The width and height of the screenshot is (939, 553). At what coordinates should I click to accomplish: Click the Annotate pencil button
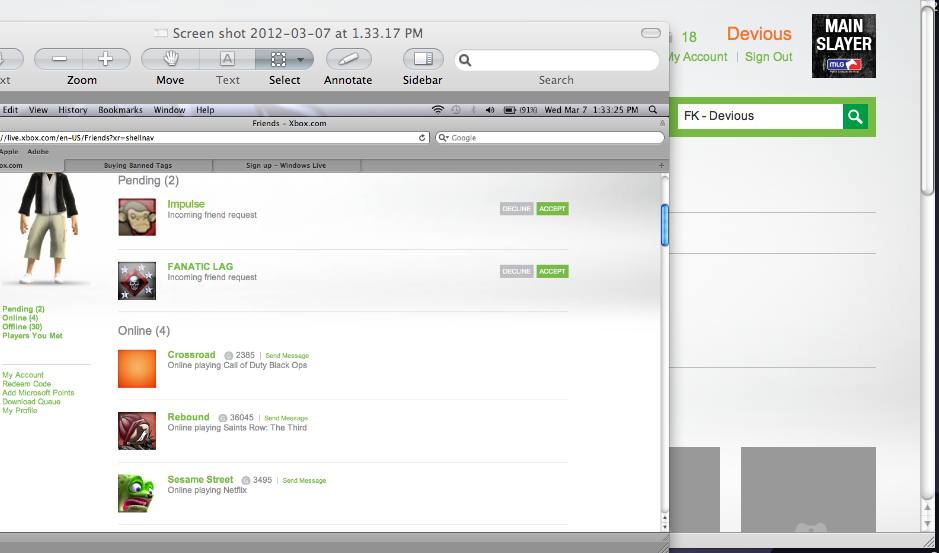pos(349,59)
